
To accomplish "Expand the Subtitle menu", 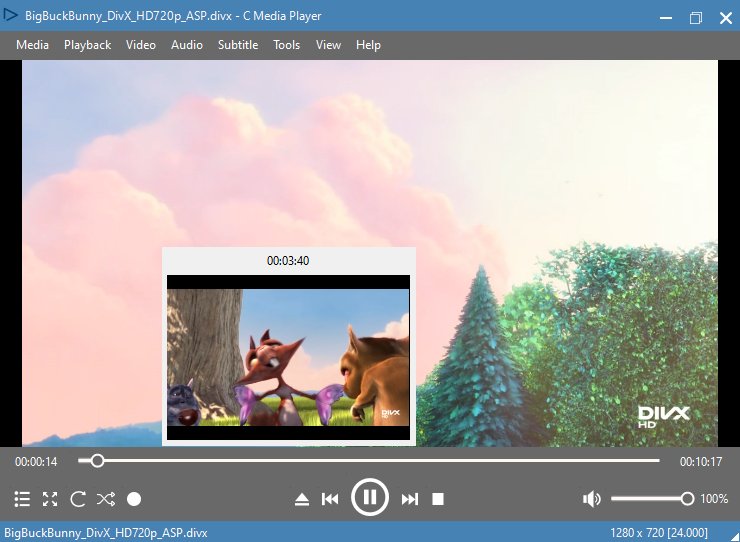I will pyautogui.click(x=238, y=45).
